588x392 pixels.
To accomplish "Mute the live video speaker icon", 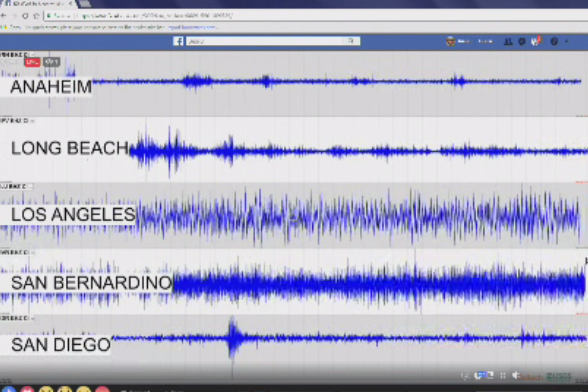I will tap(516, 375).
